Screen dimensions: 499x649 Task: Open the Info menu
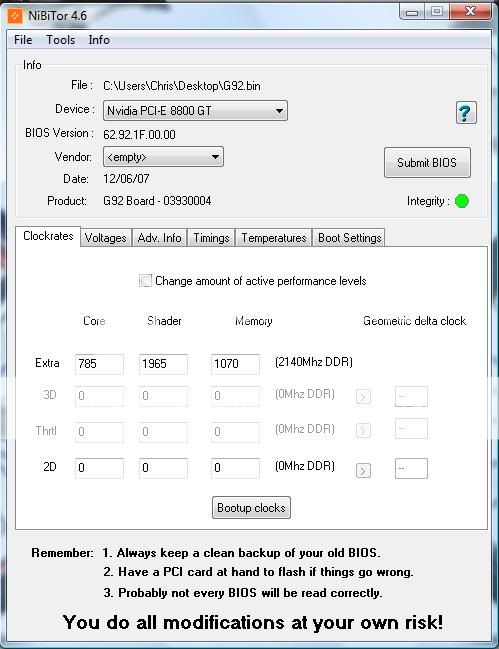pyautogui.click(x=99, y=40)
